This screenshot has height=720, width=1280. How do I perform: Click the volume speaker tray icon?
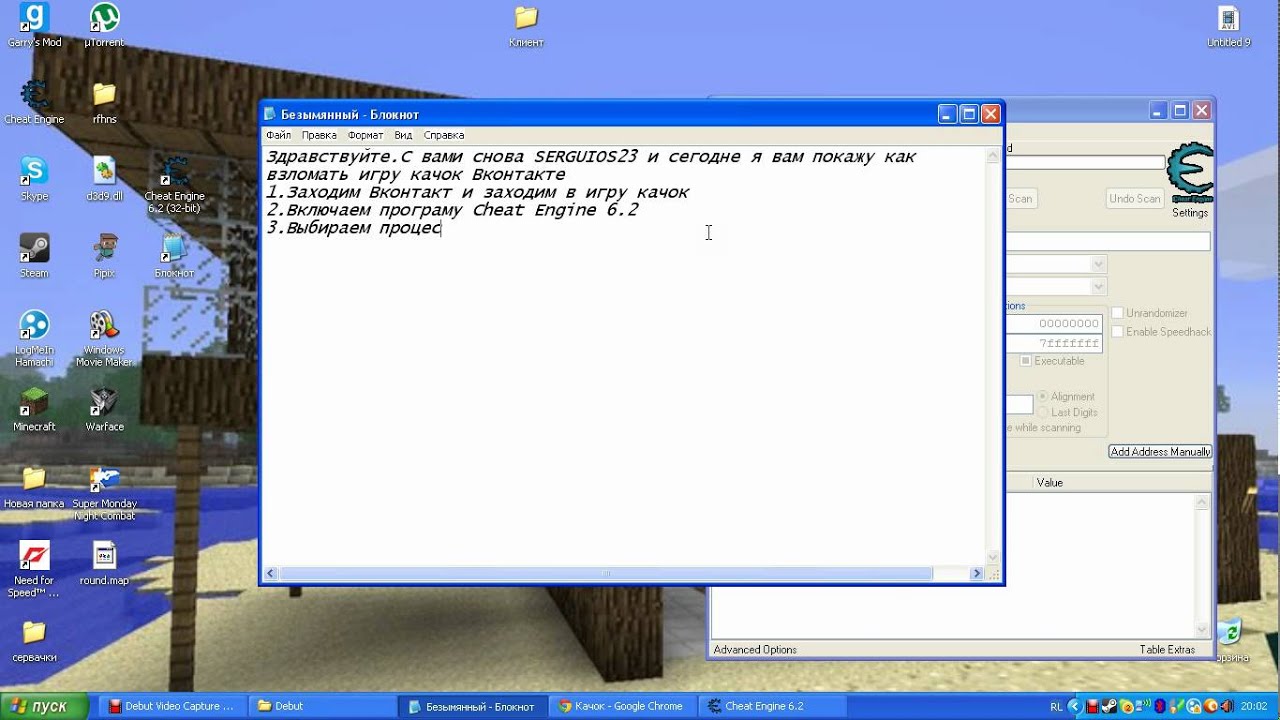coord(1226,706)
